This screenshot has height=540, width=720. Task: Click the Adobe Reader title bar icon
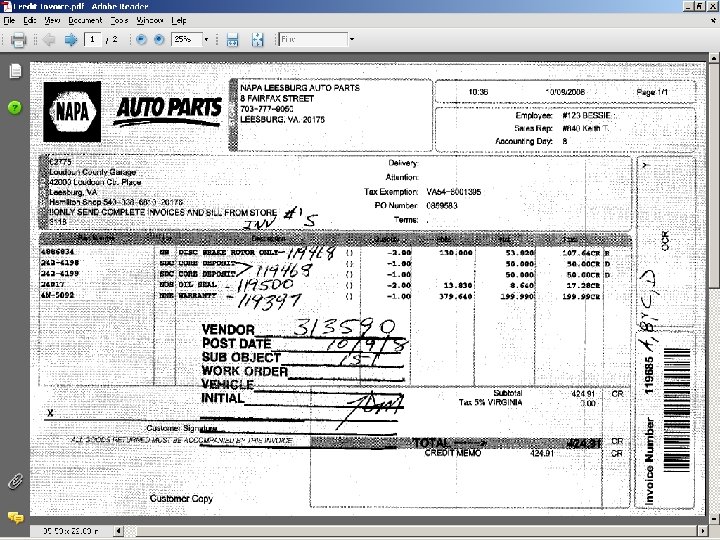(6, 6)
